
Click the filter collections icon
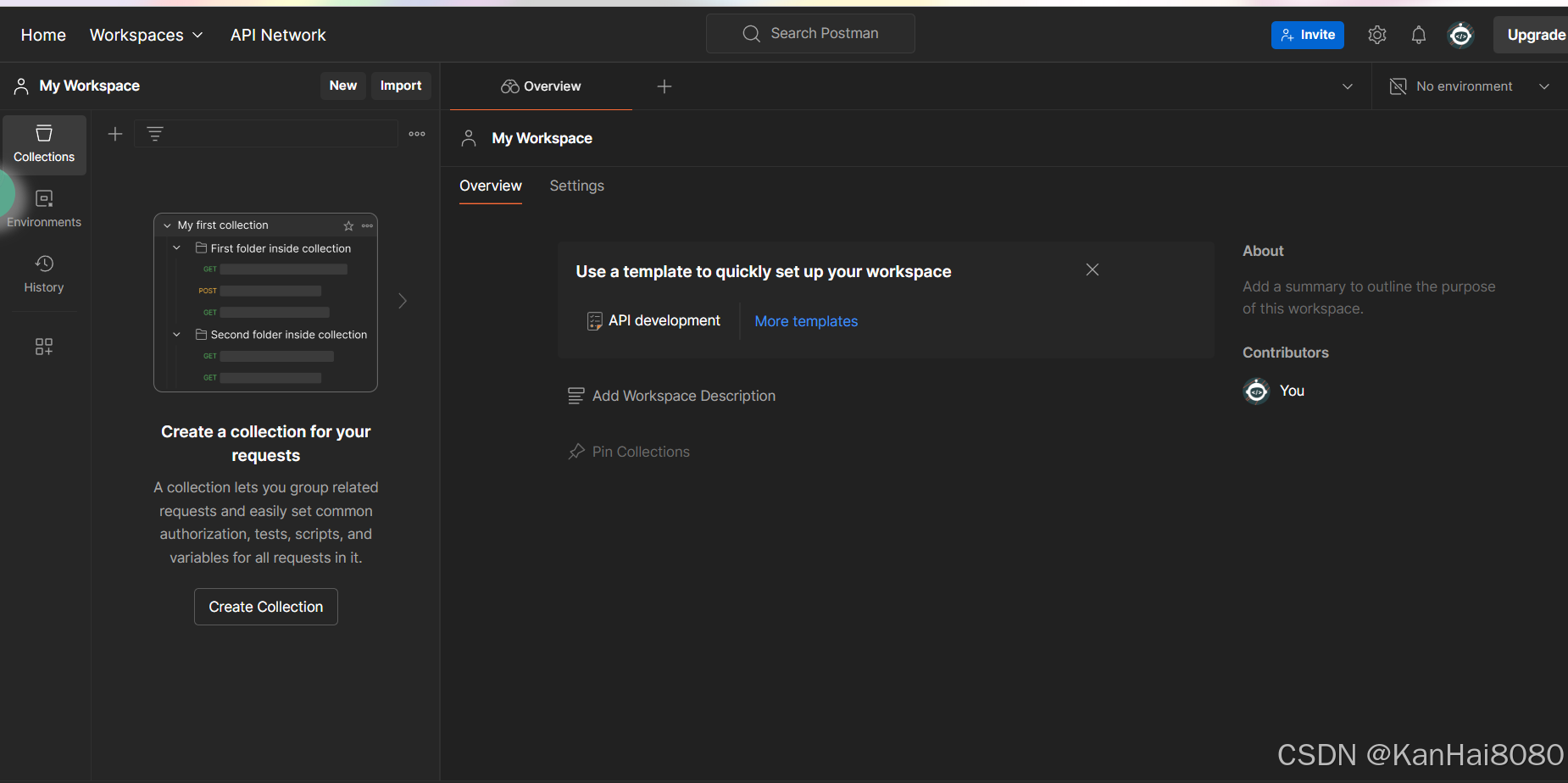point(155,134)
